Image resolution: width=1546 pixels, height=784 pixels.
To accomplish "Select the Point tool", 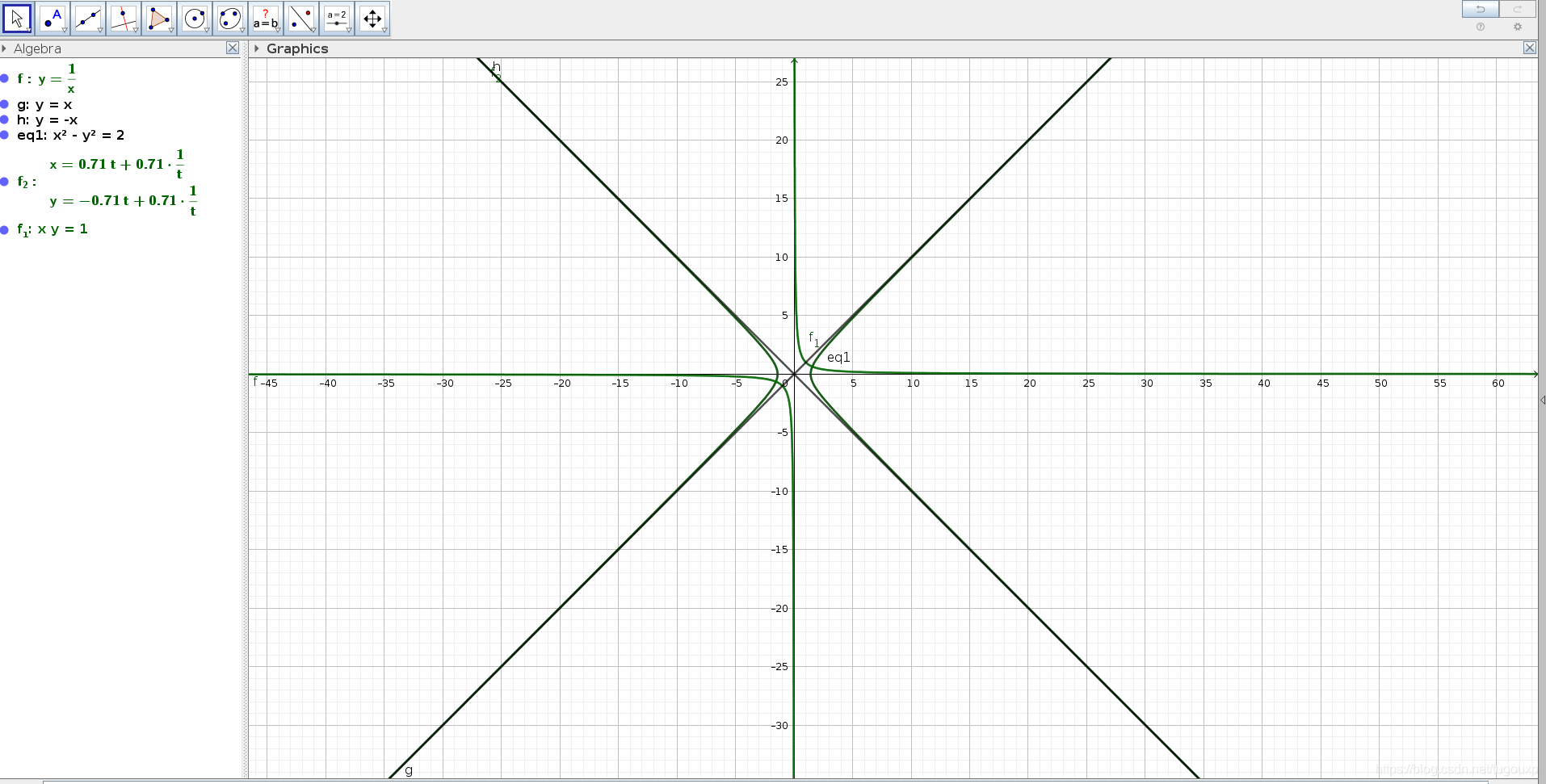I will [53, 18].
